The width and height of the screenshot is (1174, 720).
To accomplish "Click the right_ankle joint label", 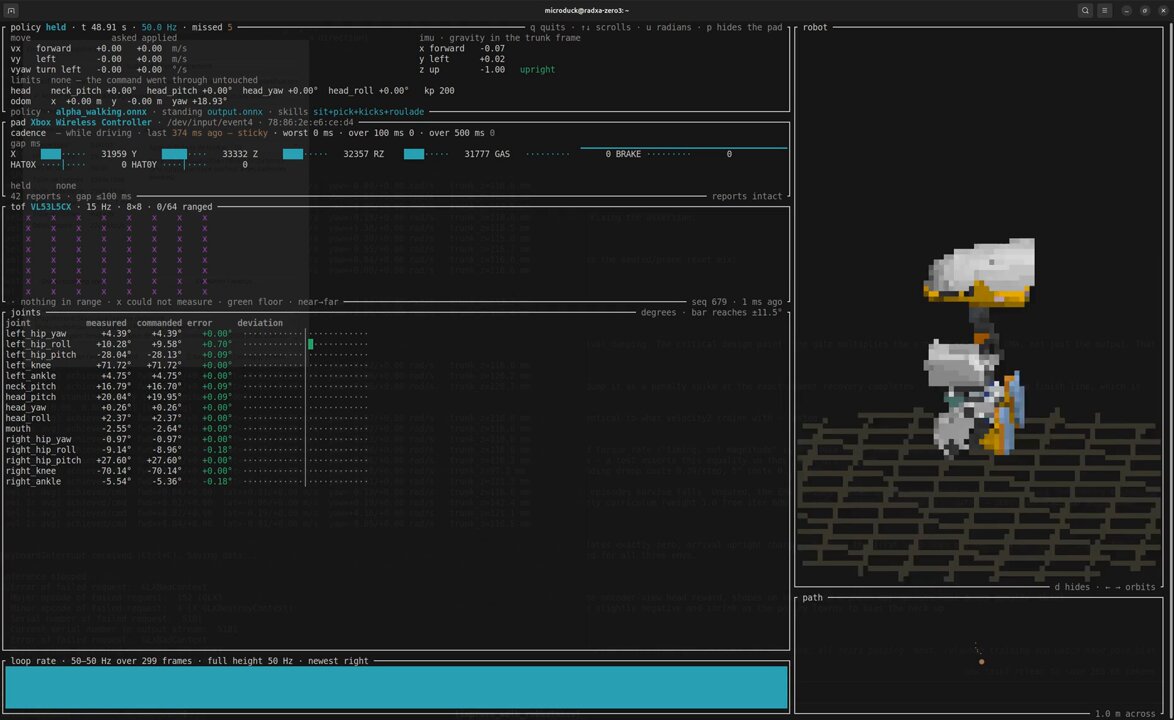I will point(34,481).
